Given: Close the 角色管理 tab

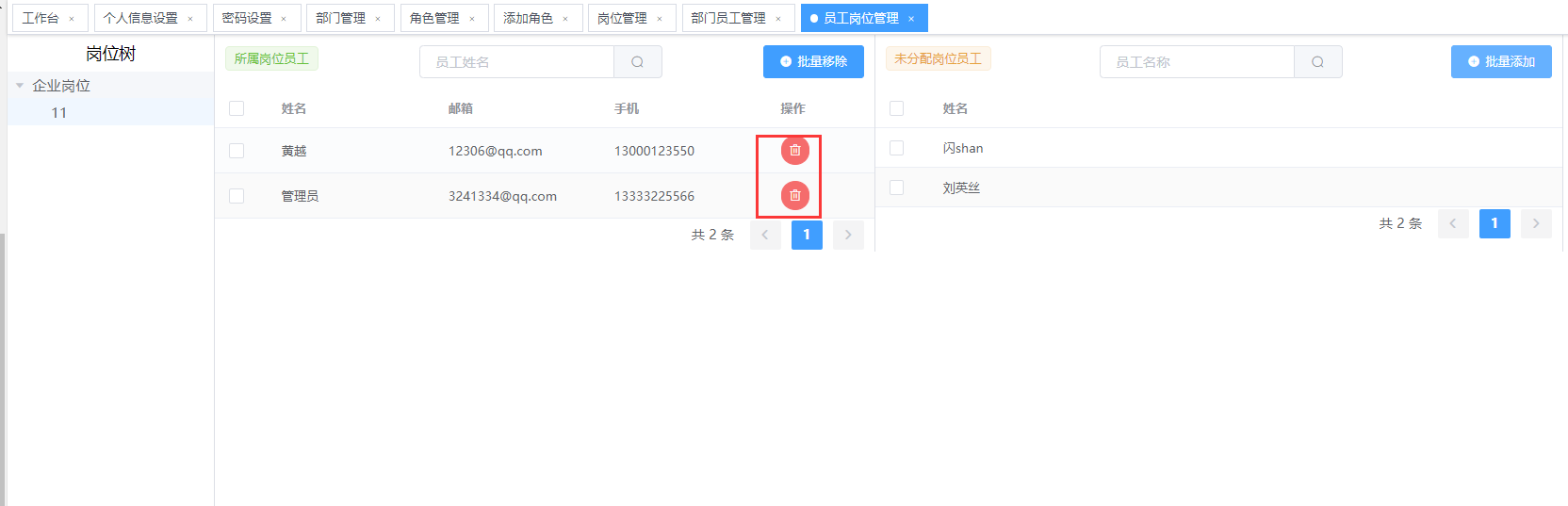Looking at the screenshot, I should click(472, 19).
